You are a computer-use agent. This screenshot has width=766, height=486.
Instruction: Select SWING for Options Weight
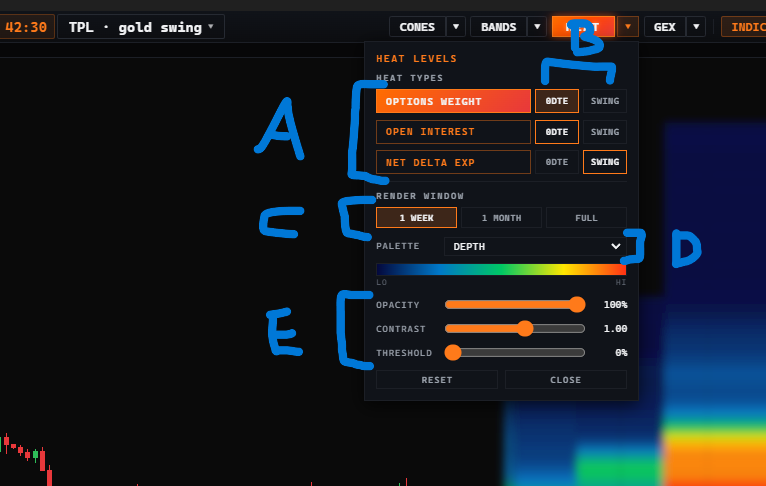[x=605, y=101]
